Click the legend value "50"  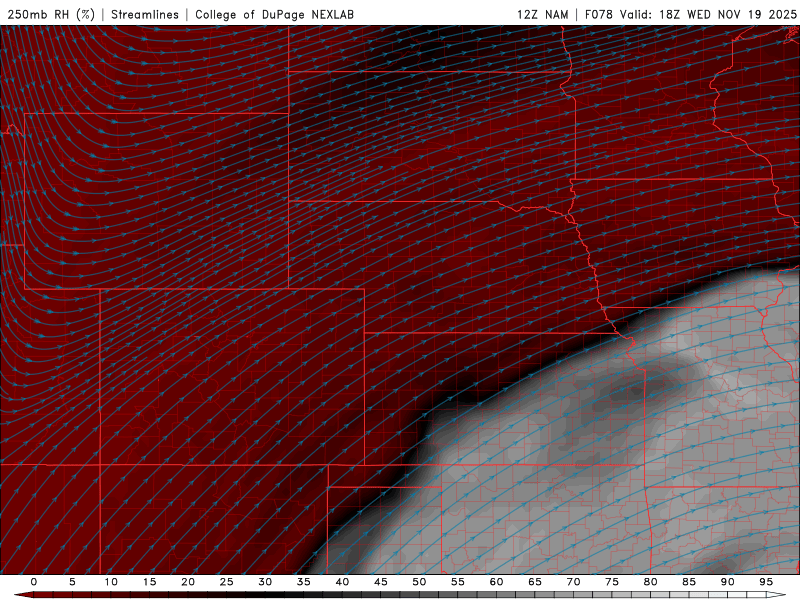419,582
